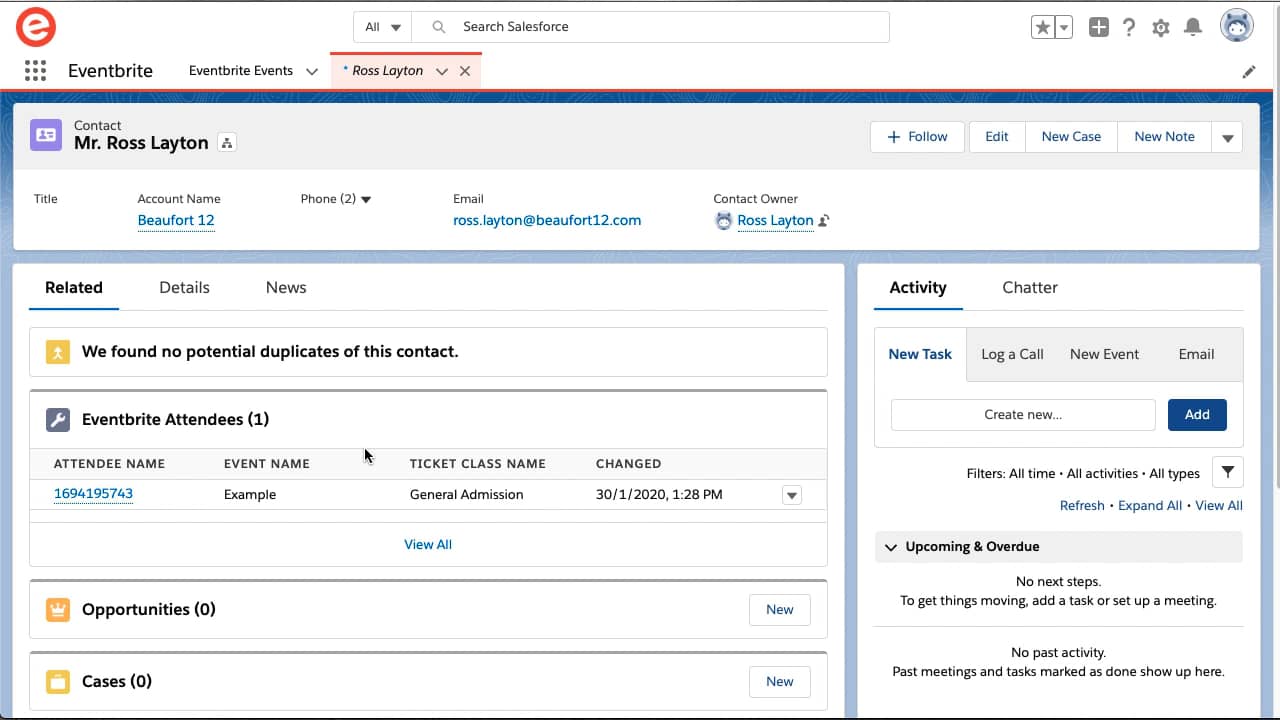Image resolution: width=1280 pixels, height=720 pixels.
Task: Open the All search scope dropdown
Action: [x=383, y=27]
